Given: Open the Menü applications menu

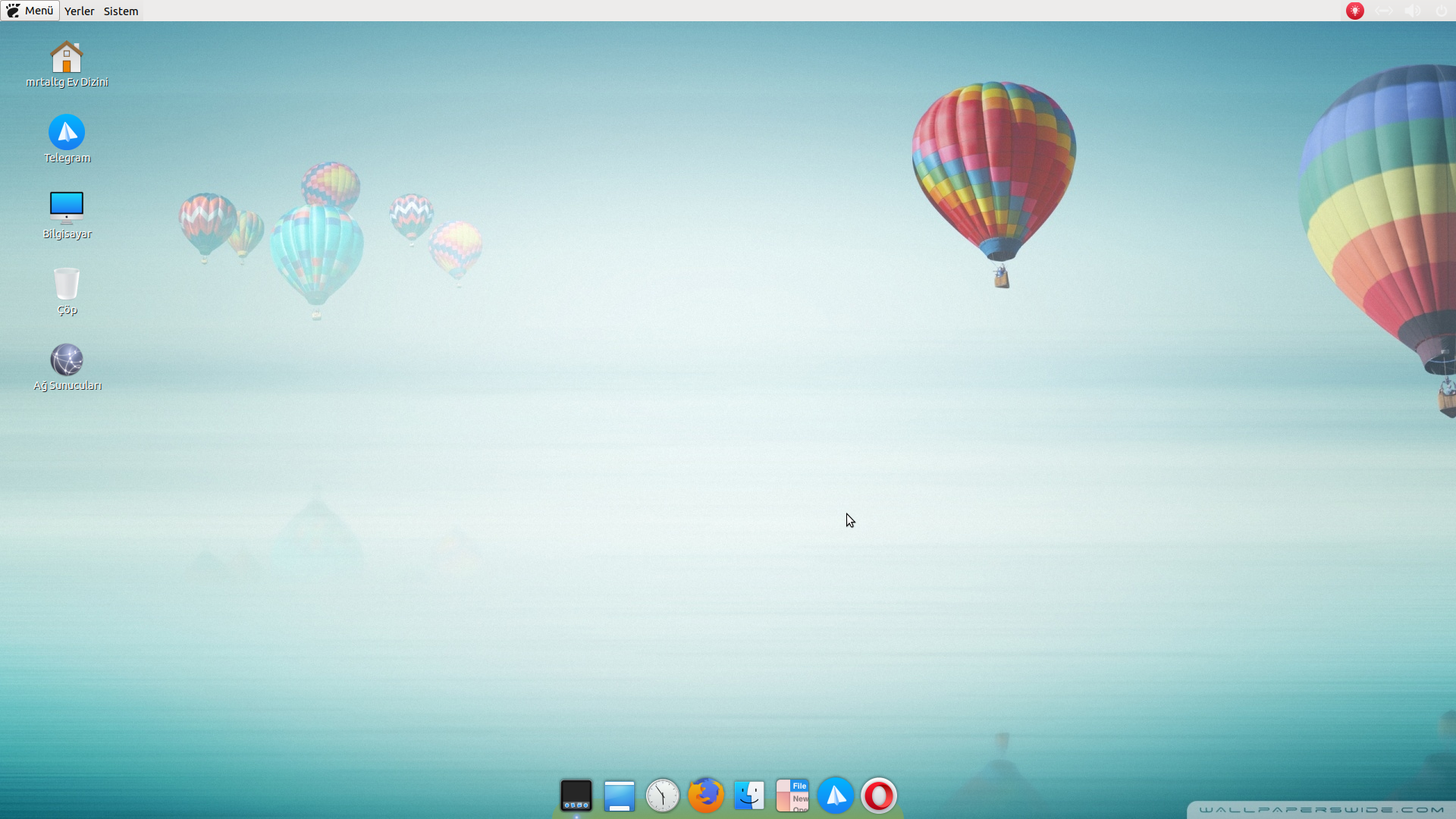Looking at the screenshot, I should pos(30,11).
